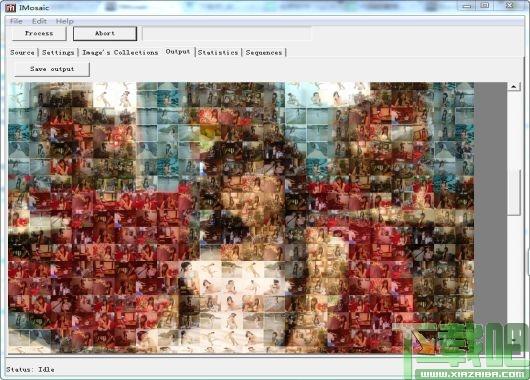Image resolution: width=530 pixels, height=380 pixels.
Task: Open the Sequences tab
Action: 264,52
